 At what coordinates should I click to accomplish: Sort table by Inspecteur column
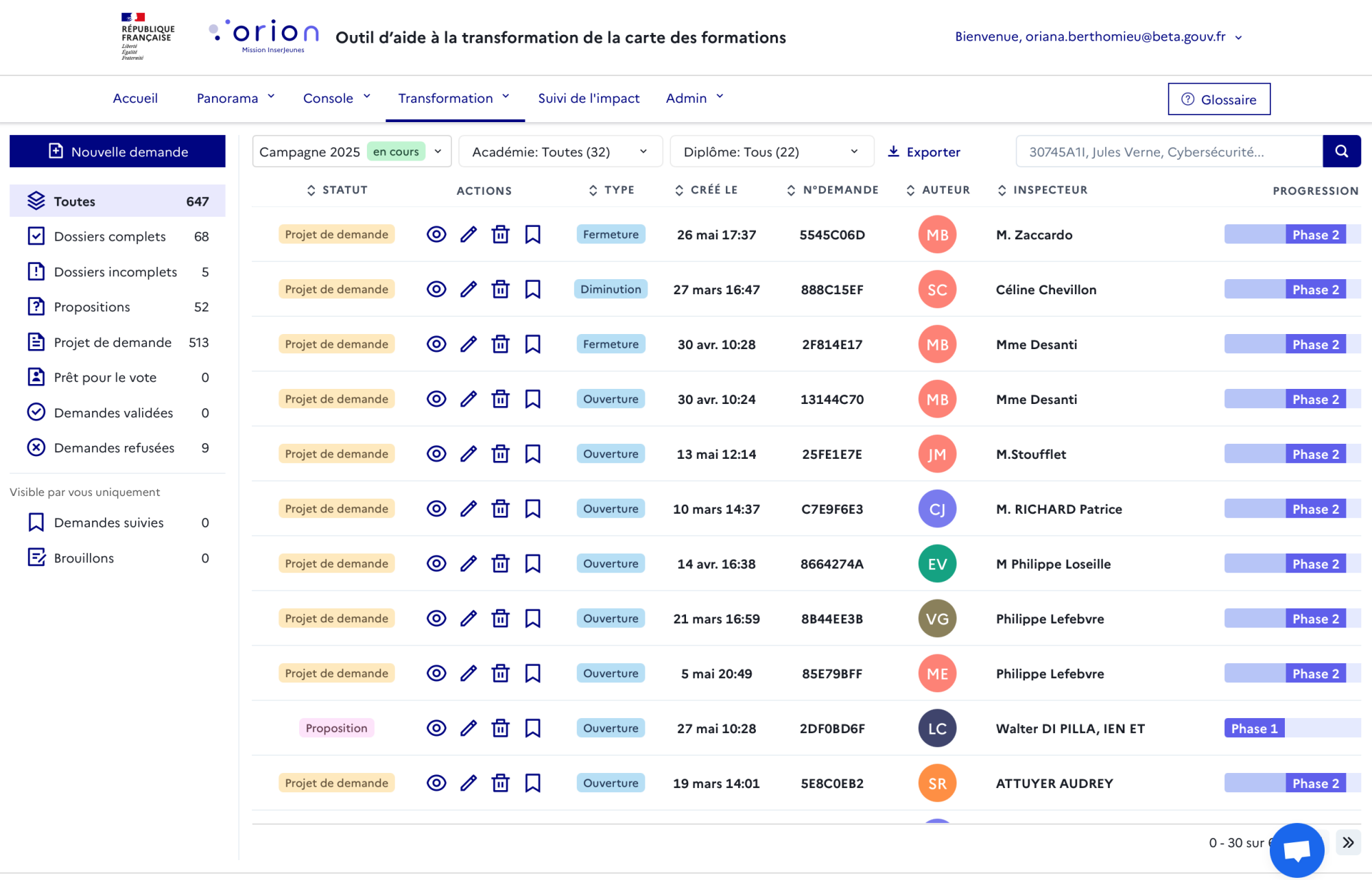click(x=1043, y=190)
